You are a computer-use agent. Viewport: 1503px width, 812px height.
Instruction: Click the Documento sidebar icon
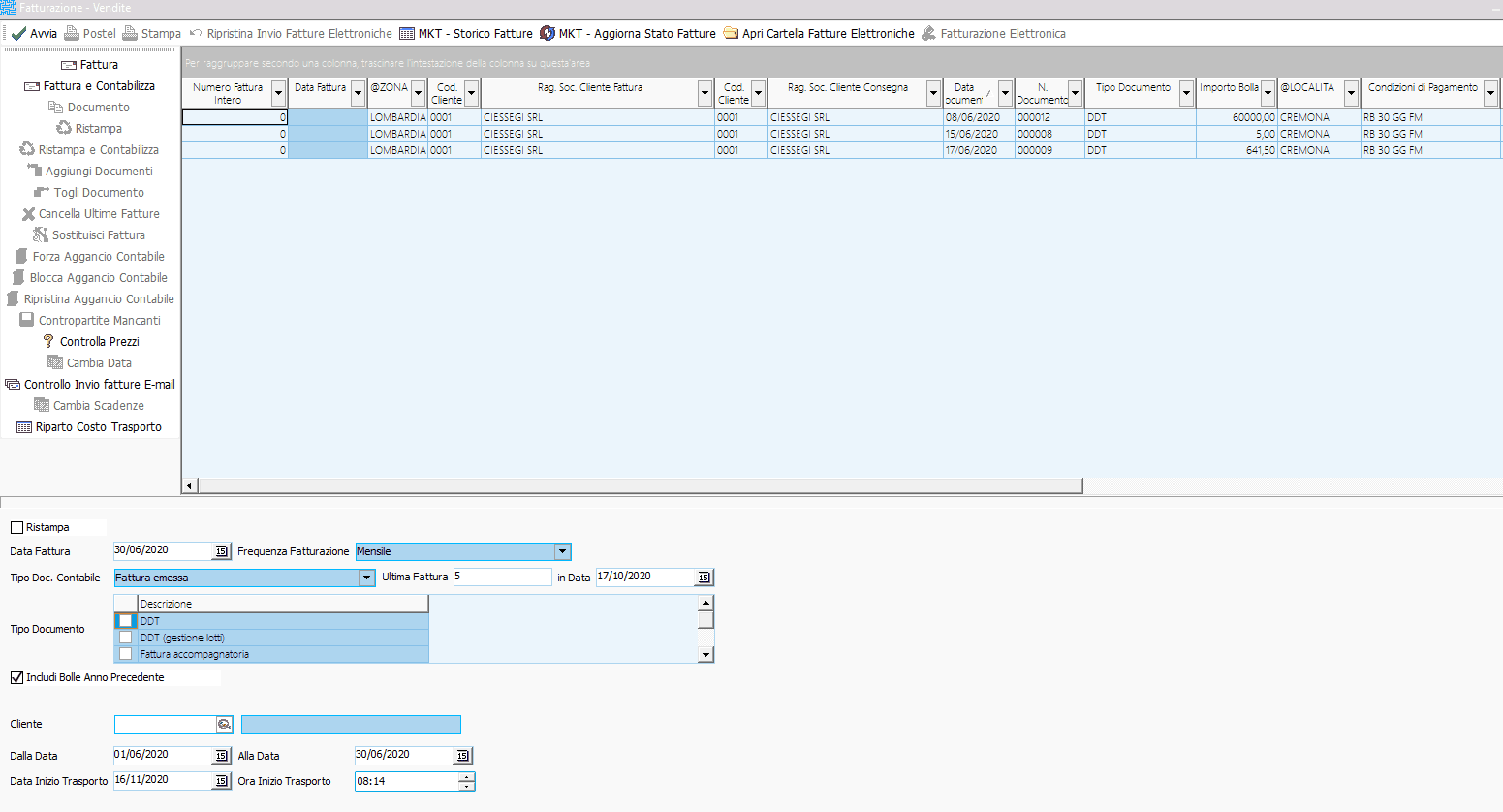tap(55, 108)
